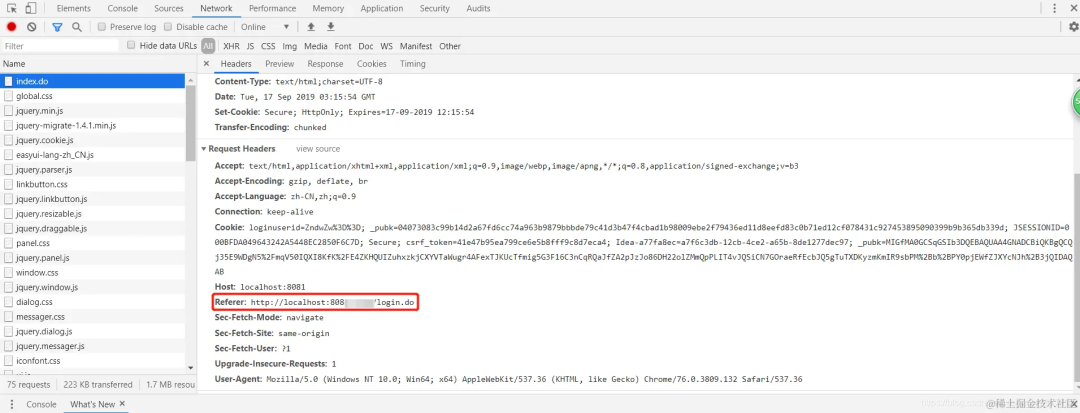Close the What's New drawer tab

[122, 404]
